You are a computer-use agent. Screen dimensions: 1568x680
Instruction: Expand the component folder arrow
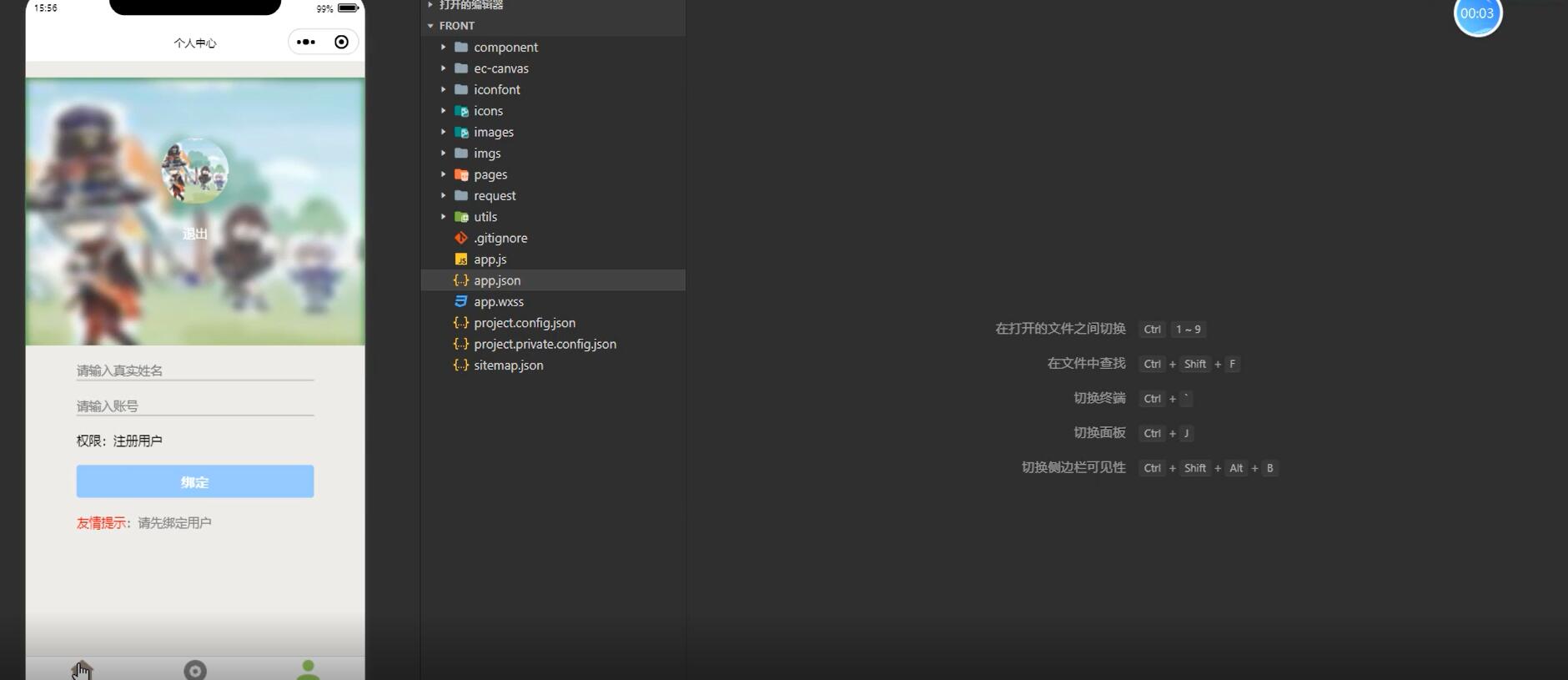pyautogui.click(x=443, y=47)
